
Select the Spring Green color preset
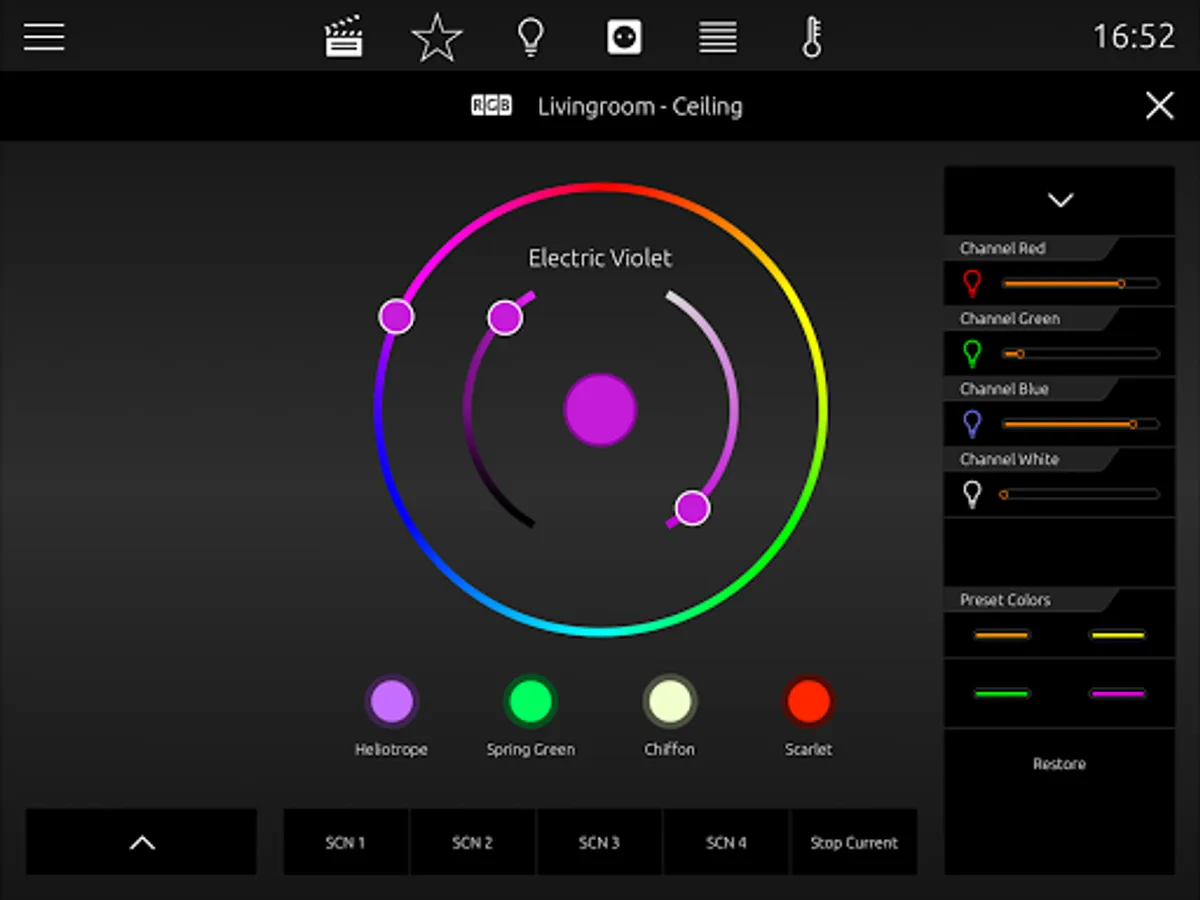pos(530,702)
